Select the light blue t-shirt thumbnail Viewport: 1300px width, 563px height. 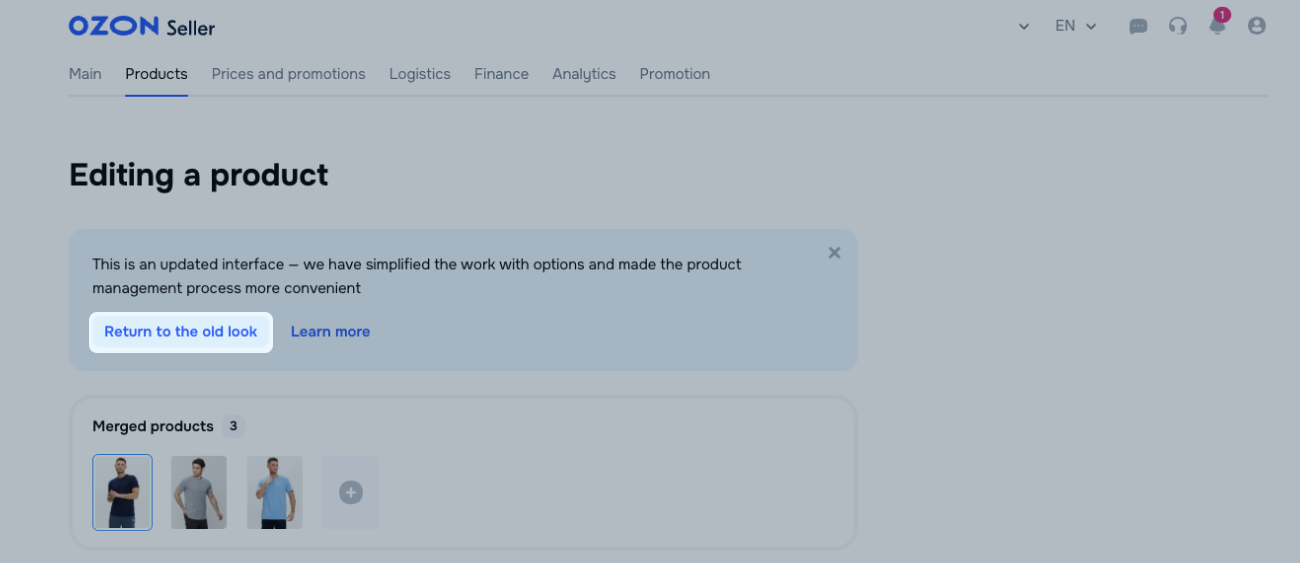pos(275,492)
